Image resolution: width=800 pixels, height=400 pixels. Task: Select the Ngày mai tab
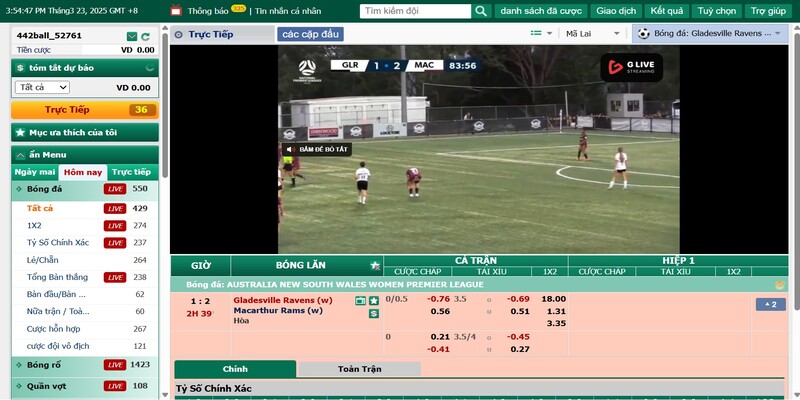click(x=35, y=172)
